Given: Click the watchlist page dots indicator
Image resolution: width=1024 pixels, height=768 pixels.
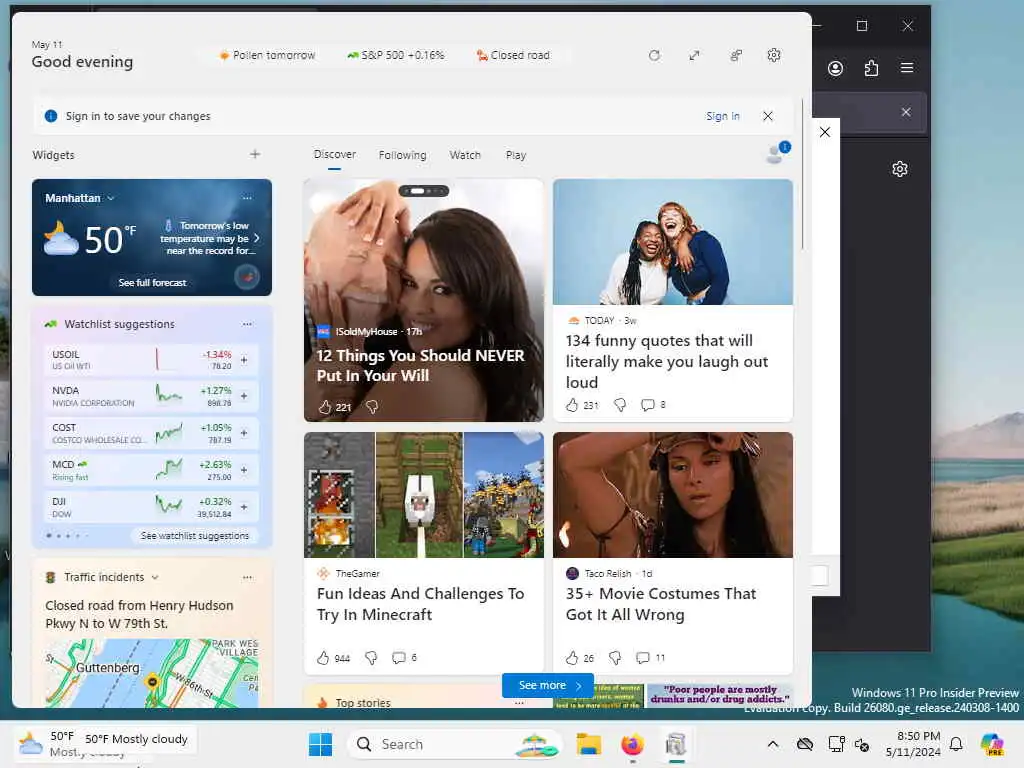Looking at the screenshot, I should (67, 536).
